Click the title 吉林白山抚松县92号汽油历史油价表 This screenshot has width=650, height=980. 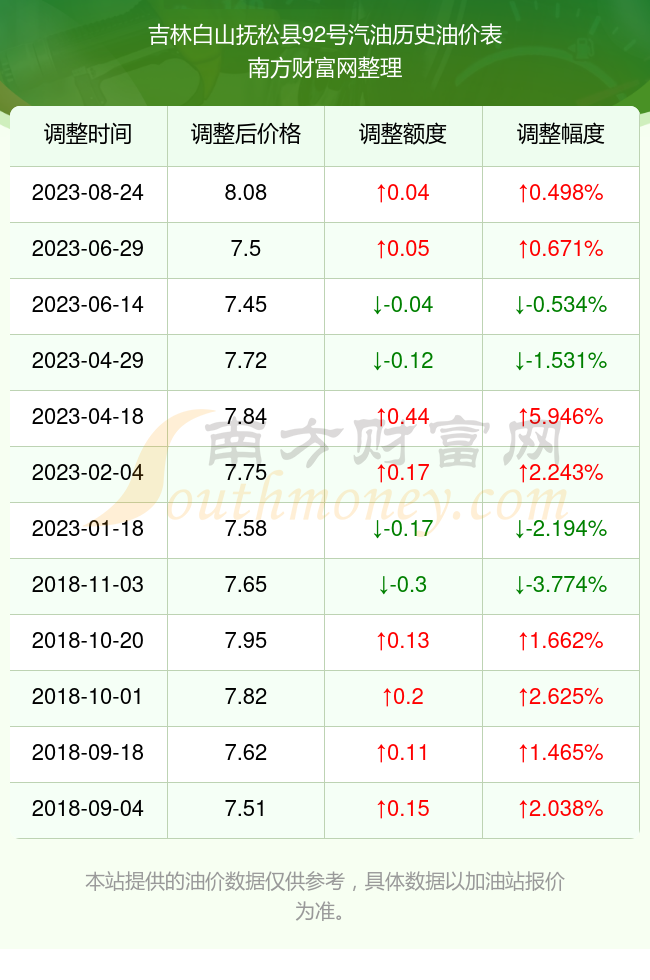(x=325, y=35)
